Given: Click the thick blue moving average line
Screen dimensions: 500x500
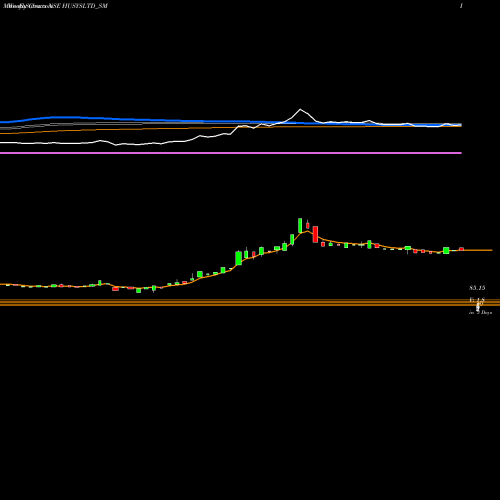Looking at the screenshot, I should coord(231,121).
